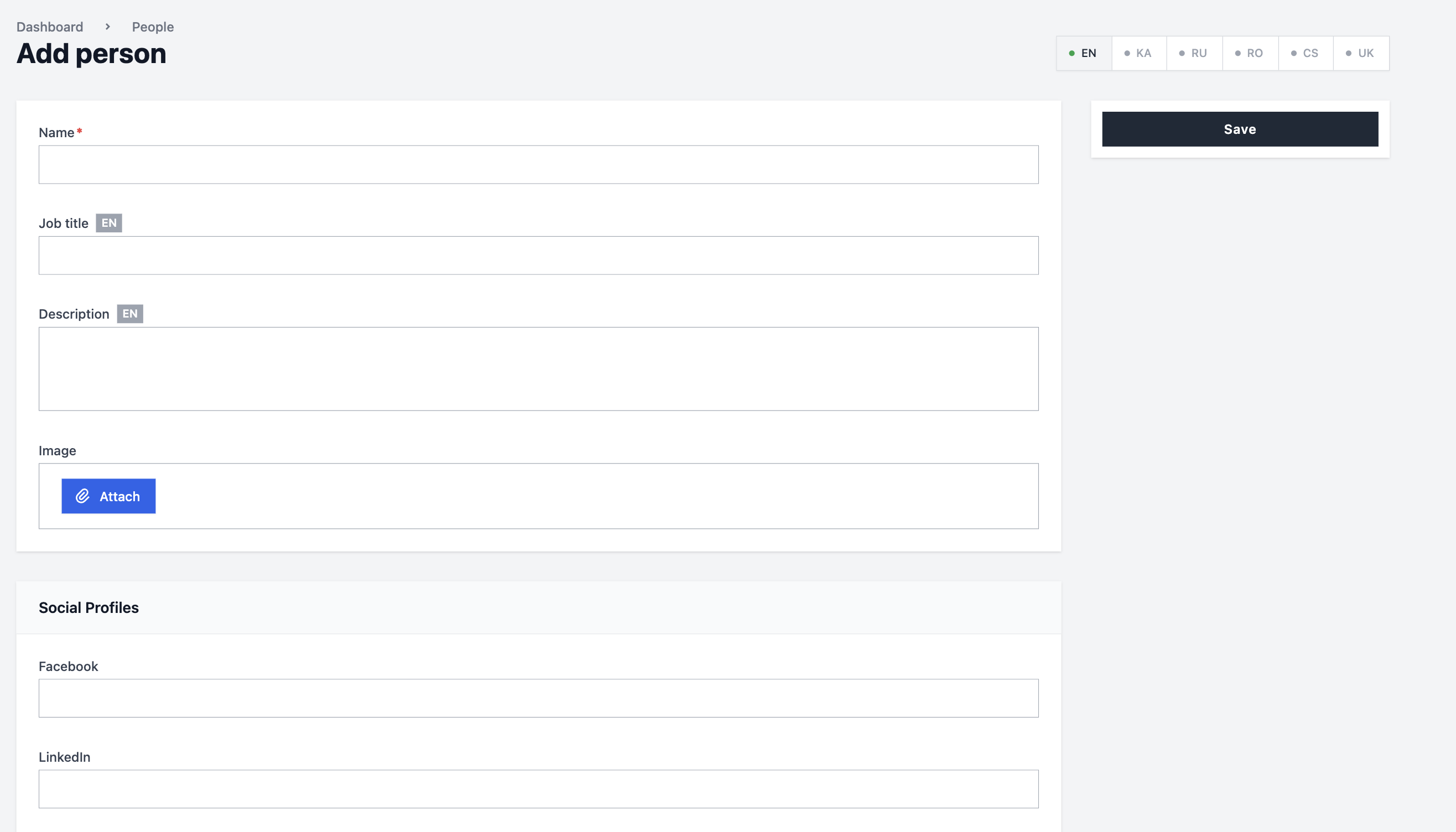The image size is (1456, 832).
Task: Click the Attach image button
Action: pos(108,496)
